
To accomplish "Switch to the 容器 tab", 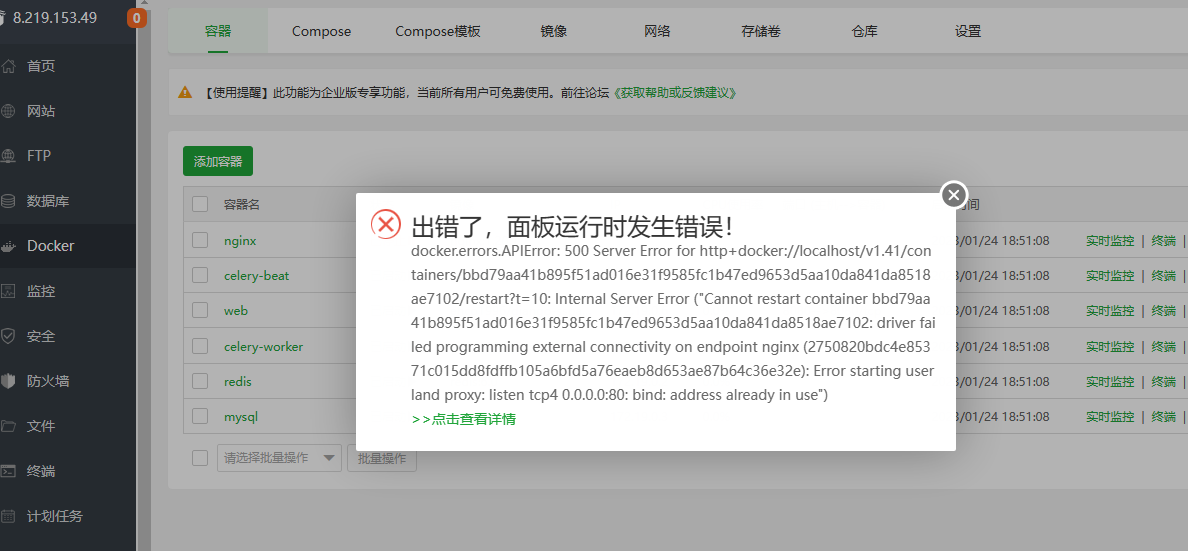I will tap(217, 31).
